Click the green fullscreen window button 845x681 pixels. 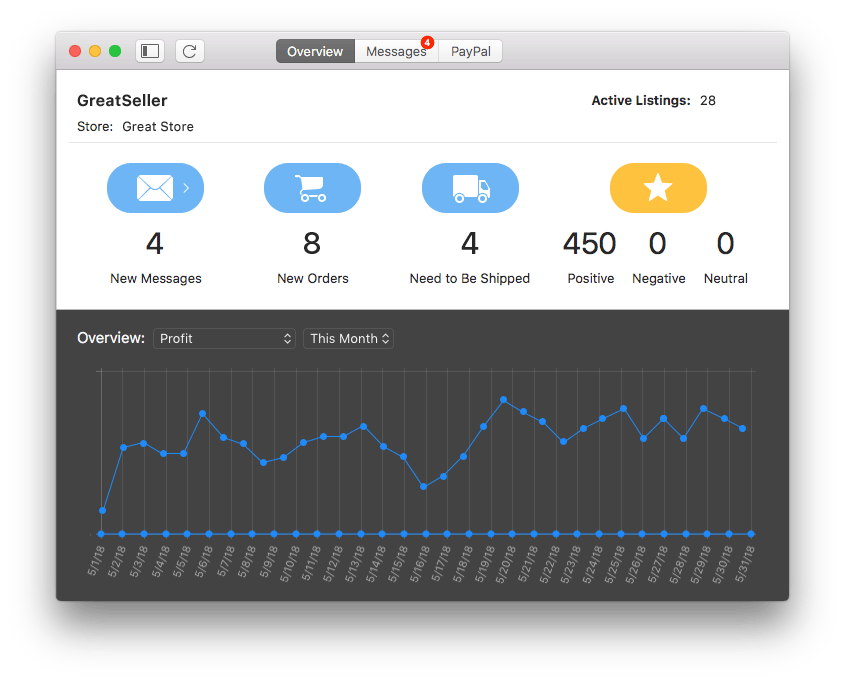point(115,51)
